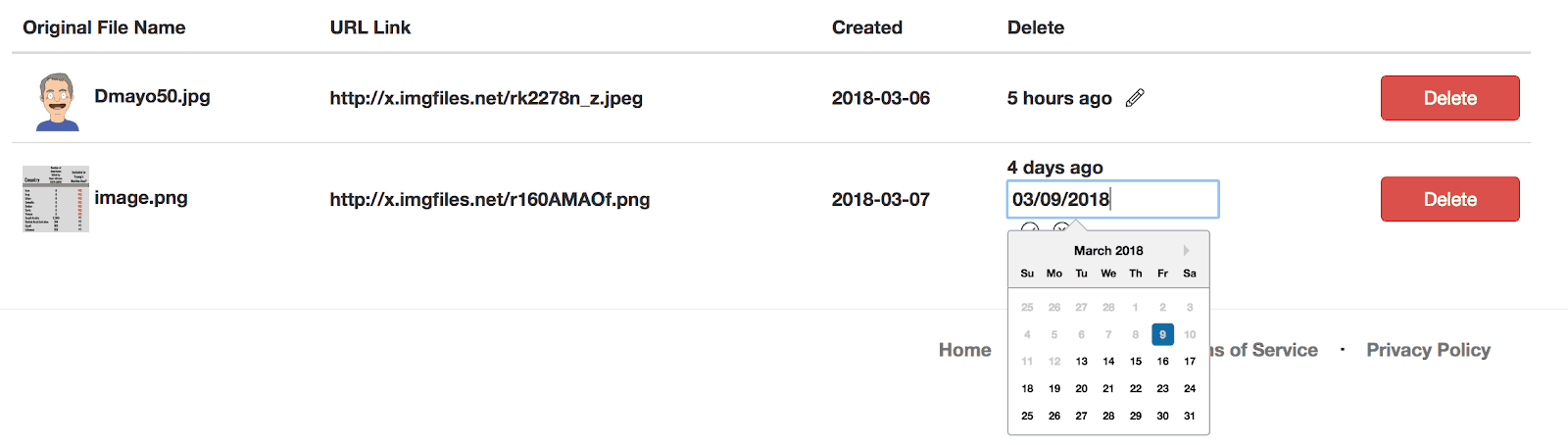Open the image.png table thumbnail
Viewport: 1568px width, 445px height.
point(56,199)
